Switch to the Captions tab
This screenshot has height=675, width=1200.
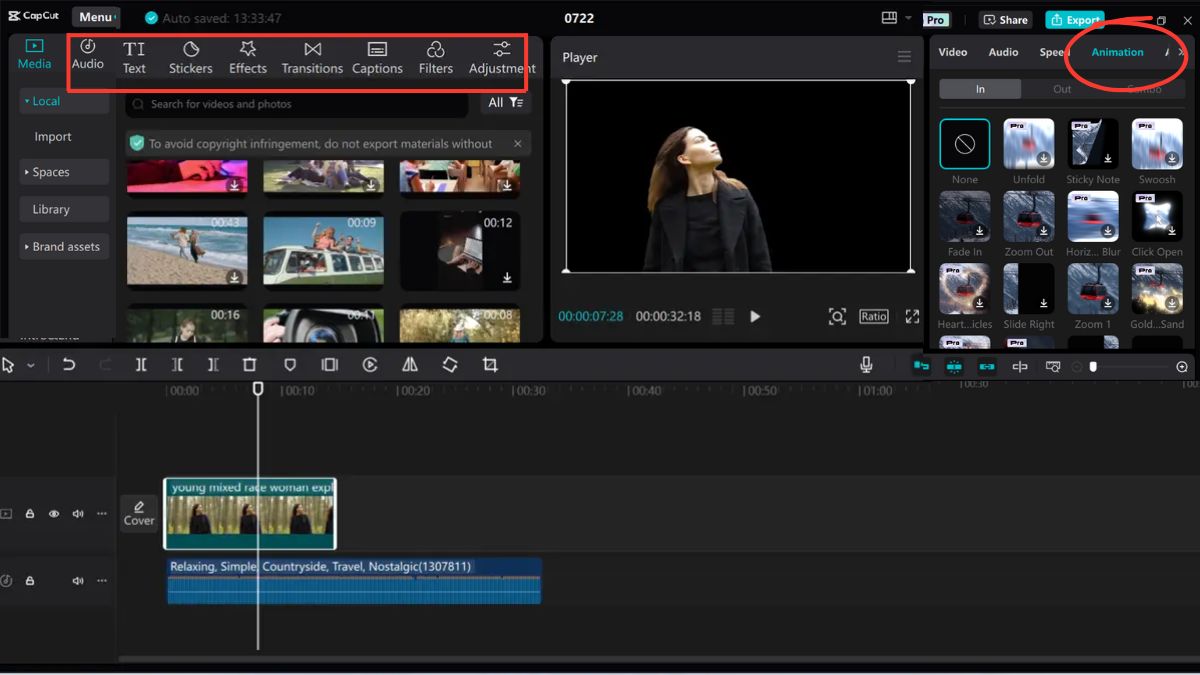tap(377, 58)
